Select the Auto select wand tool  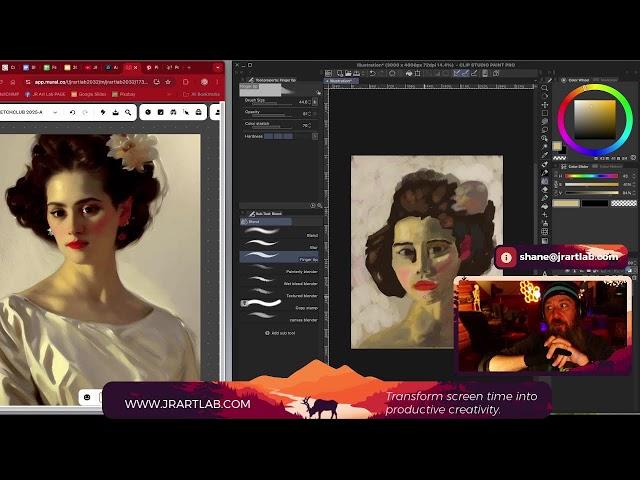click(x=544, y=146)
